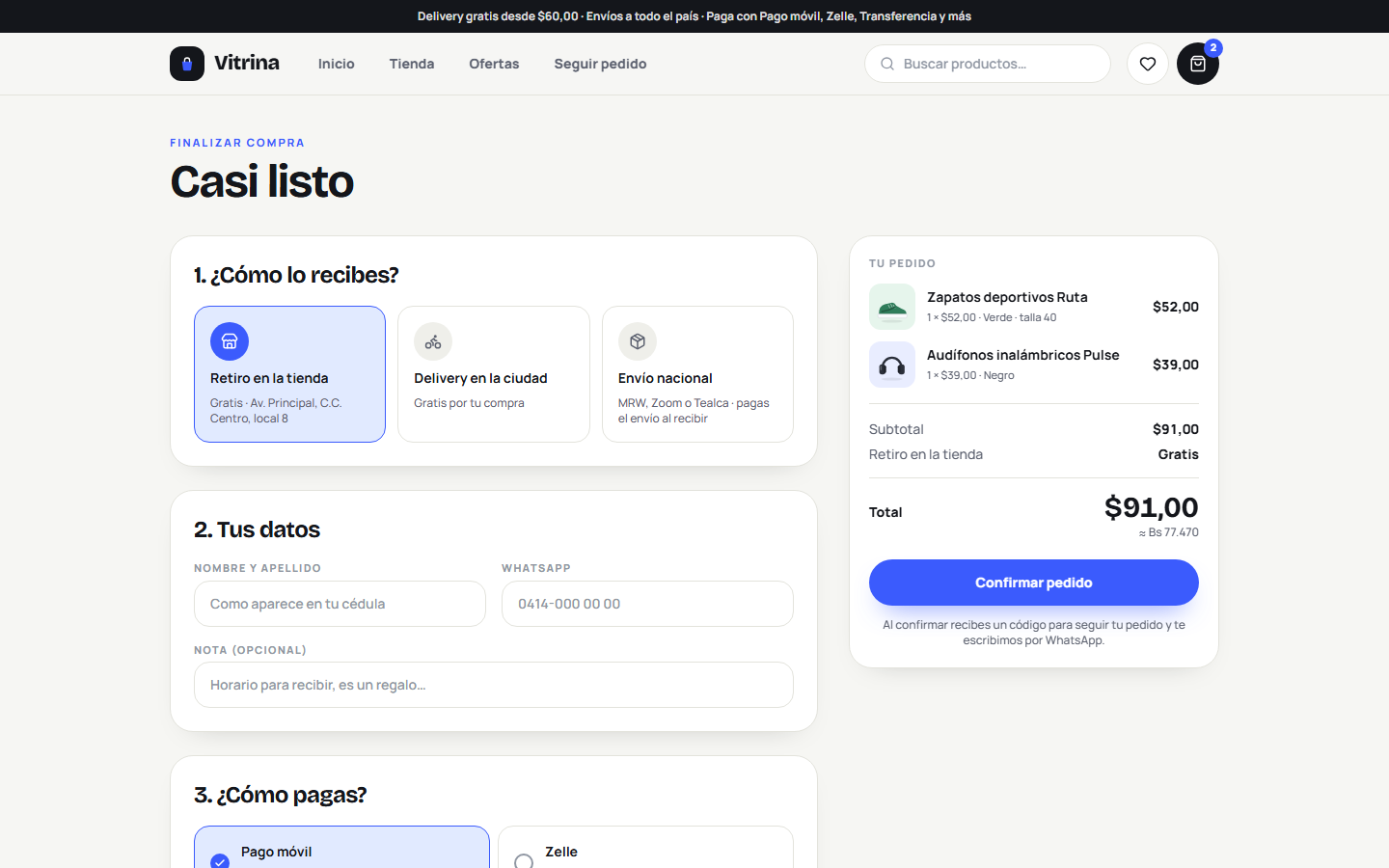Focus the Buscar productos search field
Viewport: 1389px width, 868px height.
[x=988, y=64]
